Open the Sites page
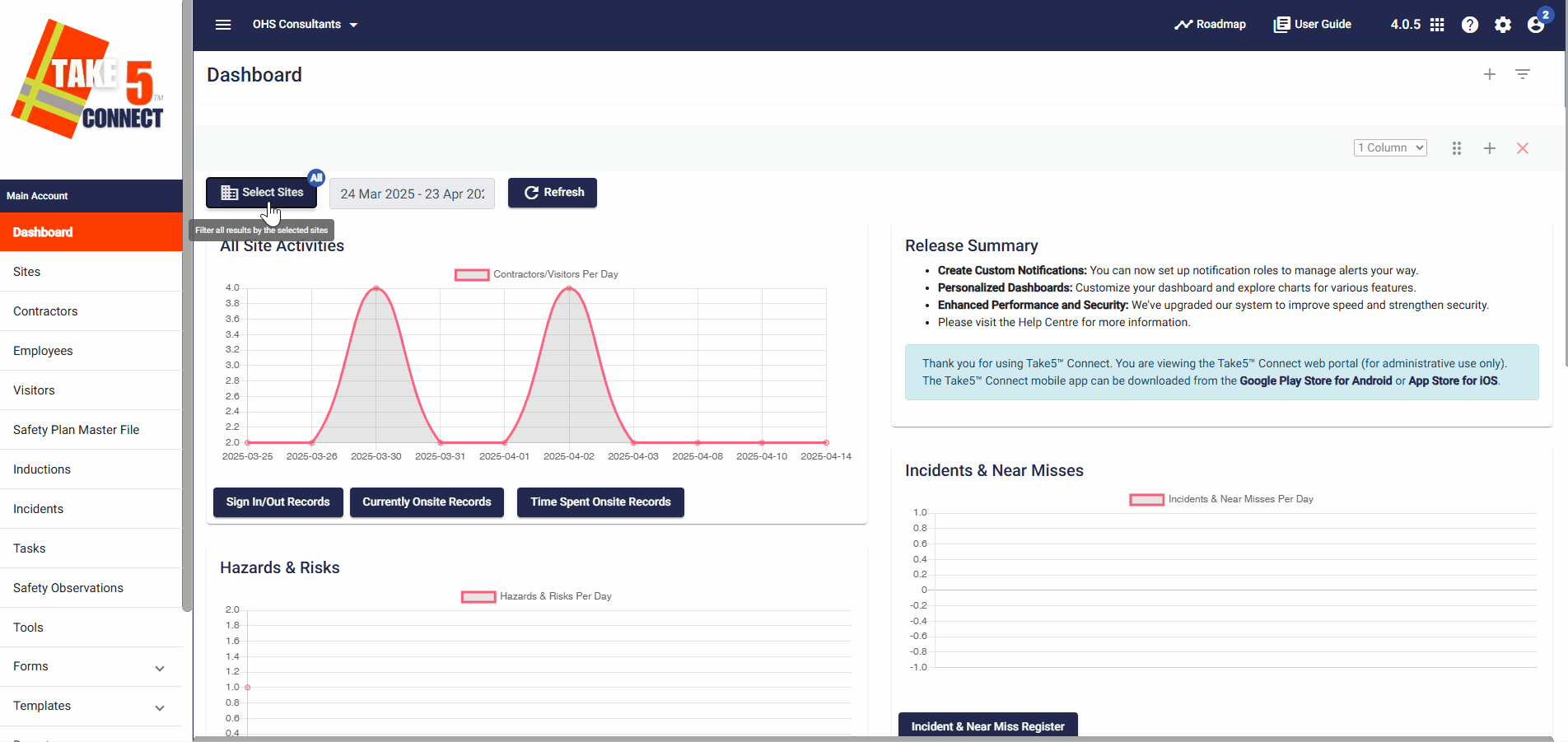Image resolution: width=1568 pixels, height=742 pixels. 91,272
